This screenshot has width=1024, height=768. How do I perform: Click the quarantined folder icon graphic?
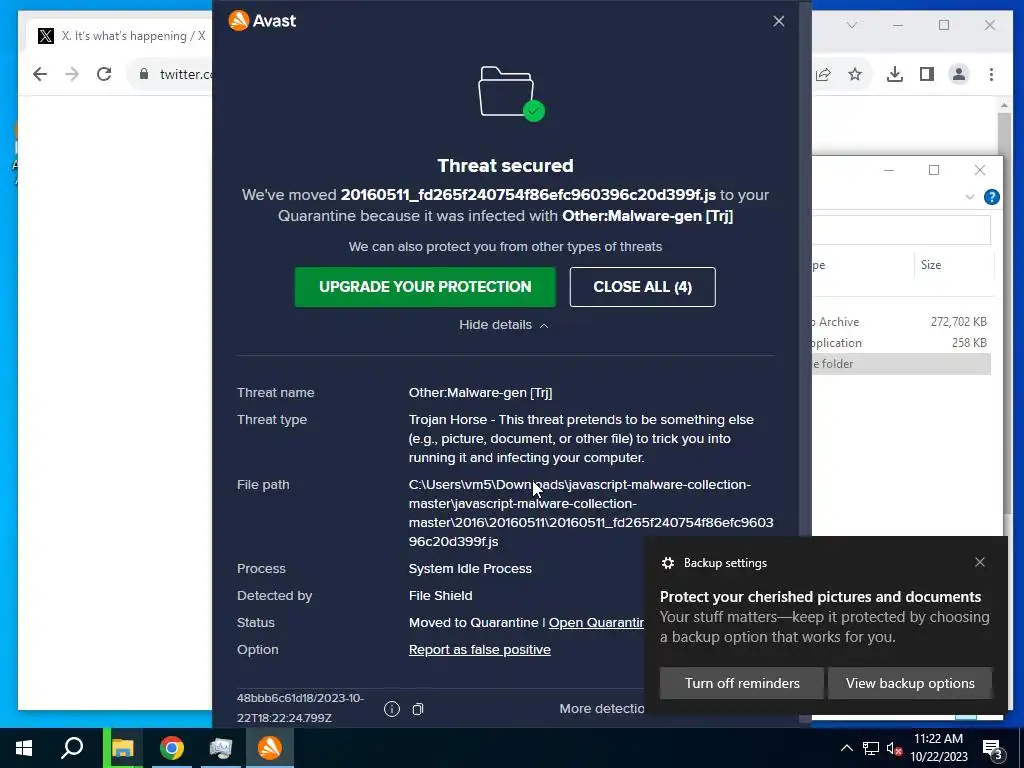pyautogui.click(x=511, y=93)
